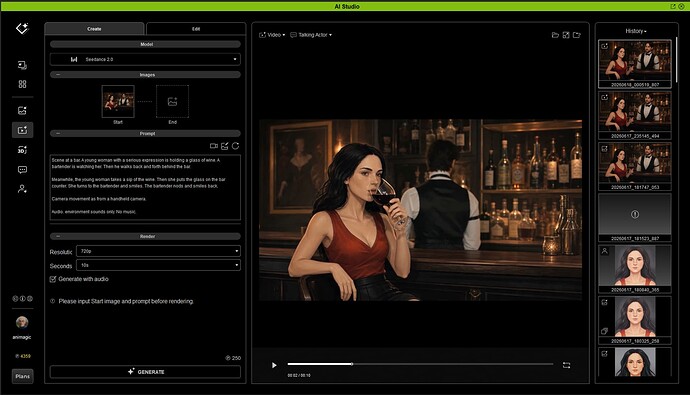690x395 pixels.
Task: Click the camera icon above the prompt box
Action: 214,146
